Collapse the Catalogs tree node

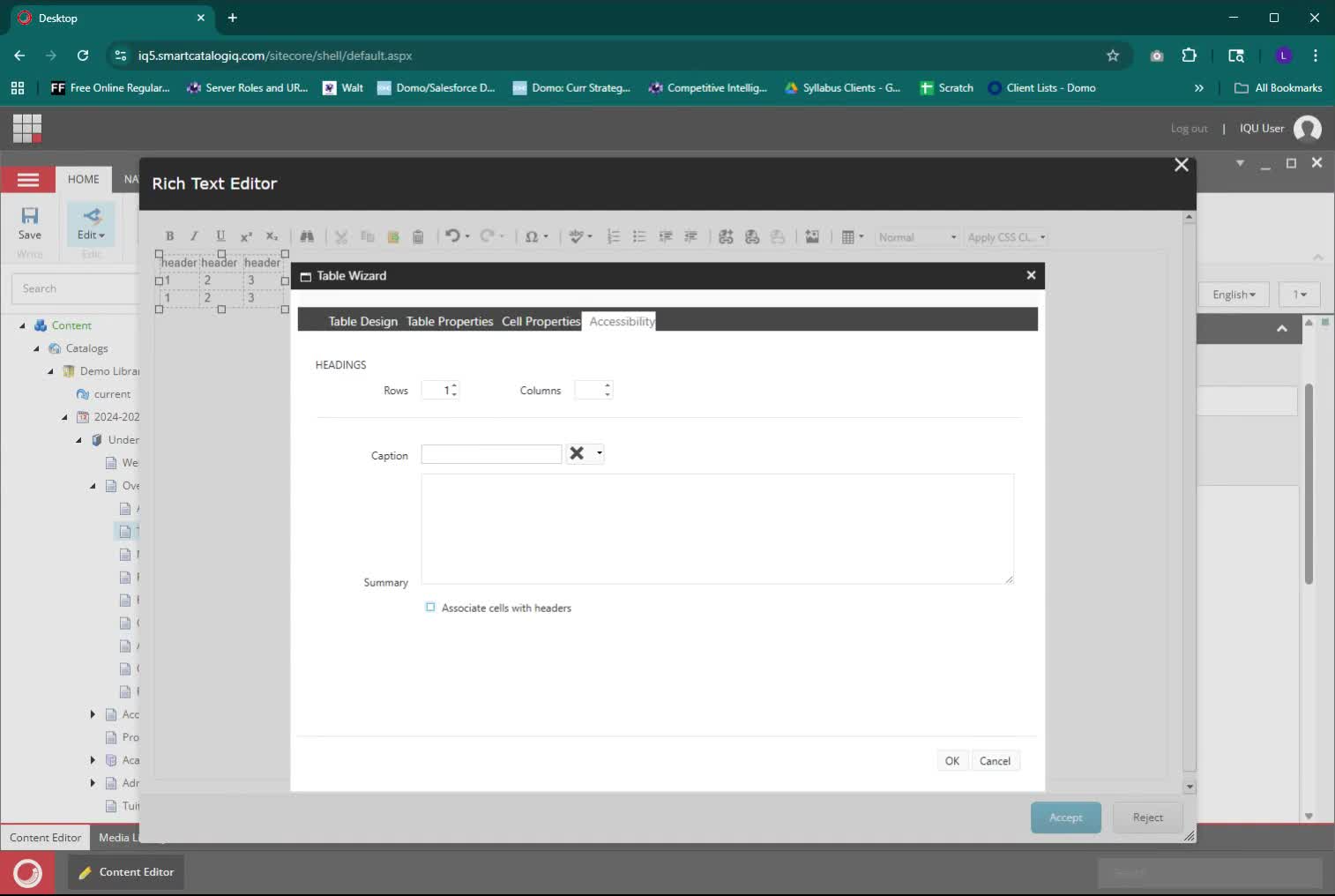pyautogui.click(x=37, y=348)
